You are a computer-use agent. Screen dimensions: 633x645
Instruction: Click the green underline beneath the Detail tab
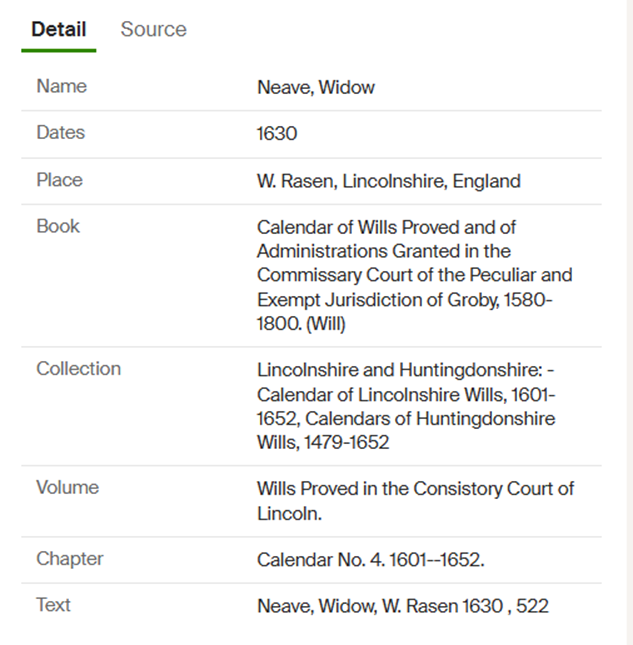[59, 51]
